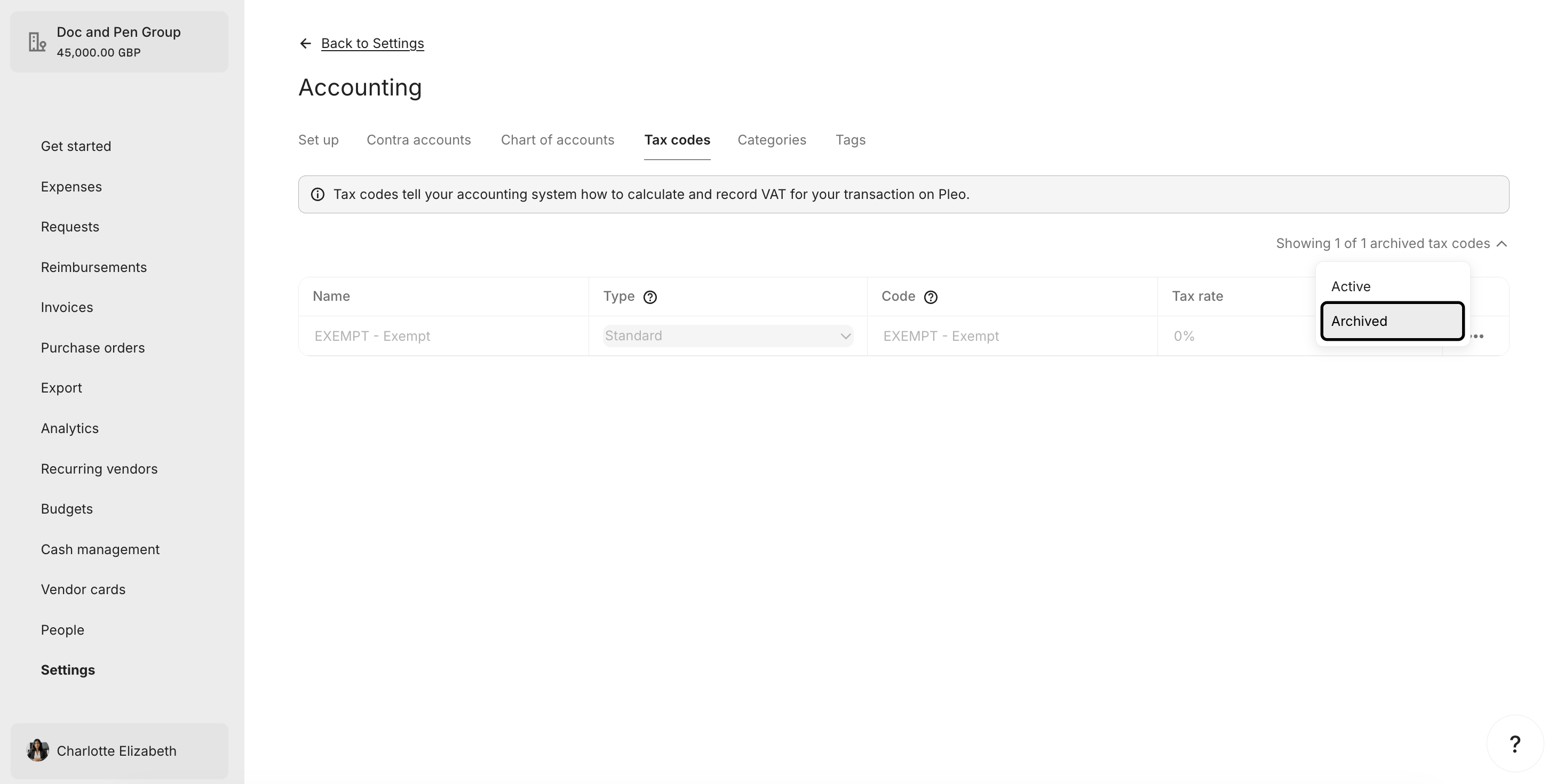The image size is (1556, 784).
Task: Click the back arrow icon
Action: tap(306, 43)
